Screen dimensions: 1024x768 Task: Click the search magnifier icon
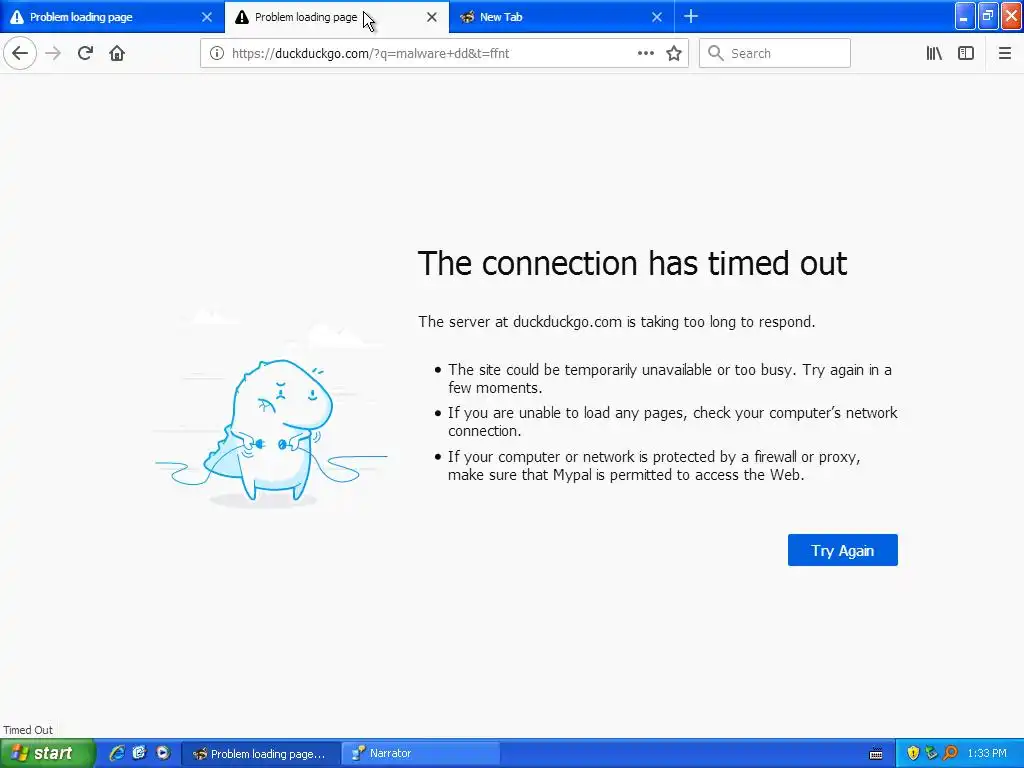[x=716, y=53]
